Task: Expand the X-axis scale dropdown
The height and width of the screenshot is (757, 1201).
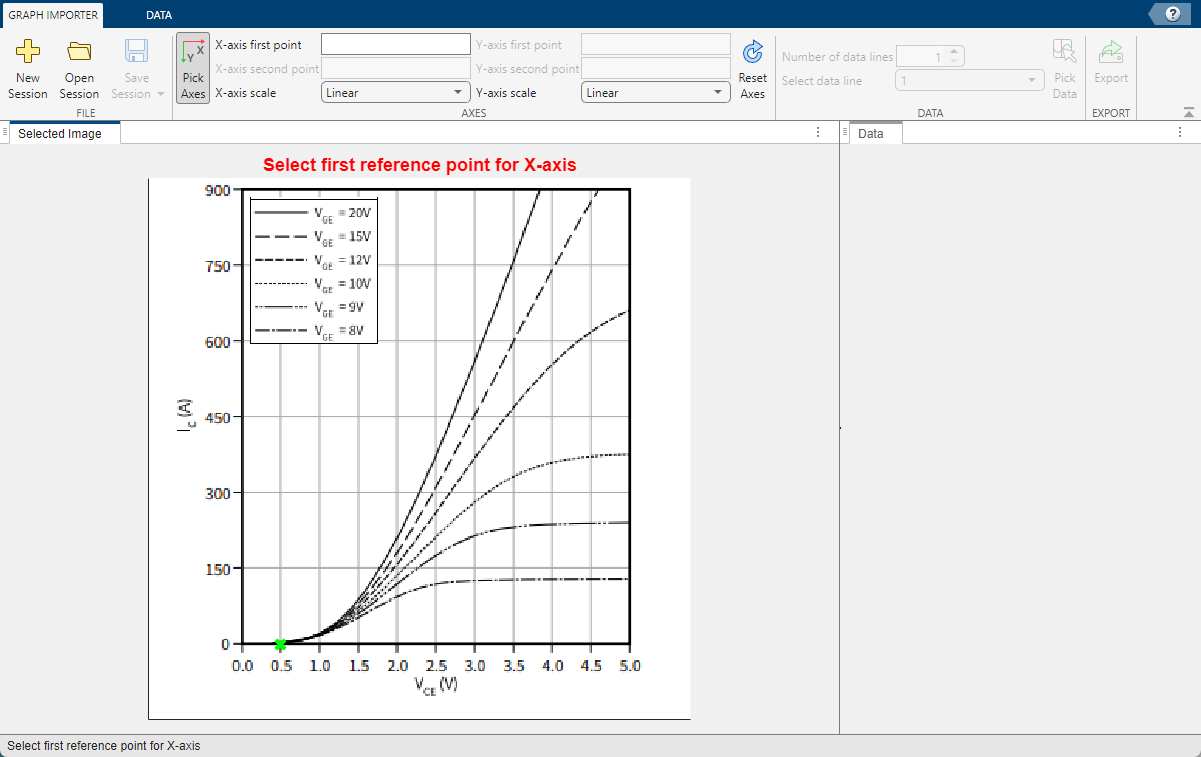Action: click(395, 93)
